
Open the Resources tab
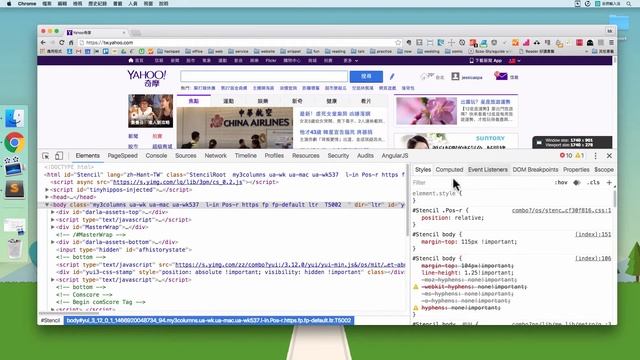pyautogui.click(x=305, y=156)
